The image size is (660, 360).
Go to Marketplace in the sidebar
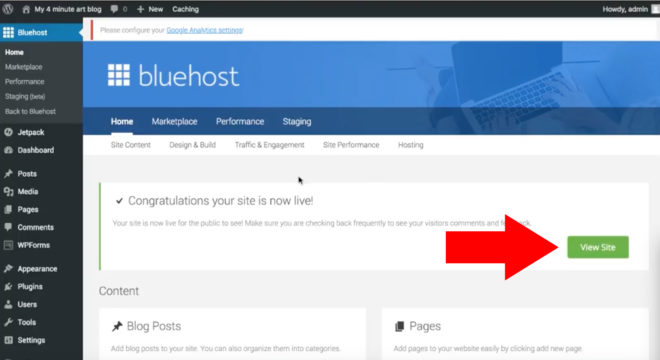coord(24,67)
